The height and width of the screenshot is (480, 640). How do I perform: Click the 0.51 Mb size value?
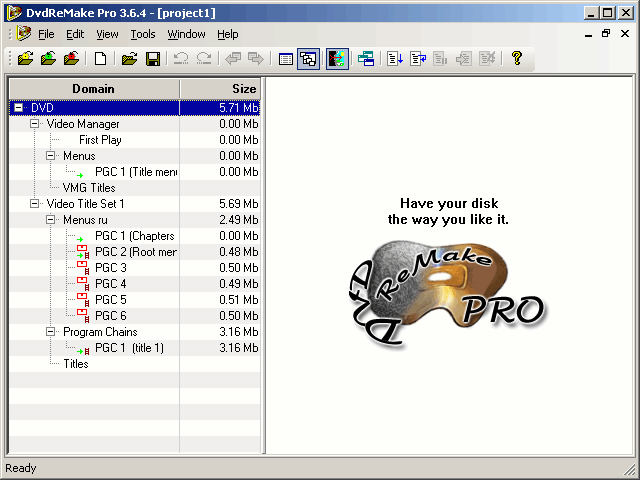point(239,300)
